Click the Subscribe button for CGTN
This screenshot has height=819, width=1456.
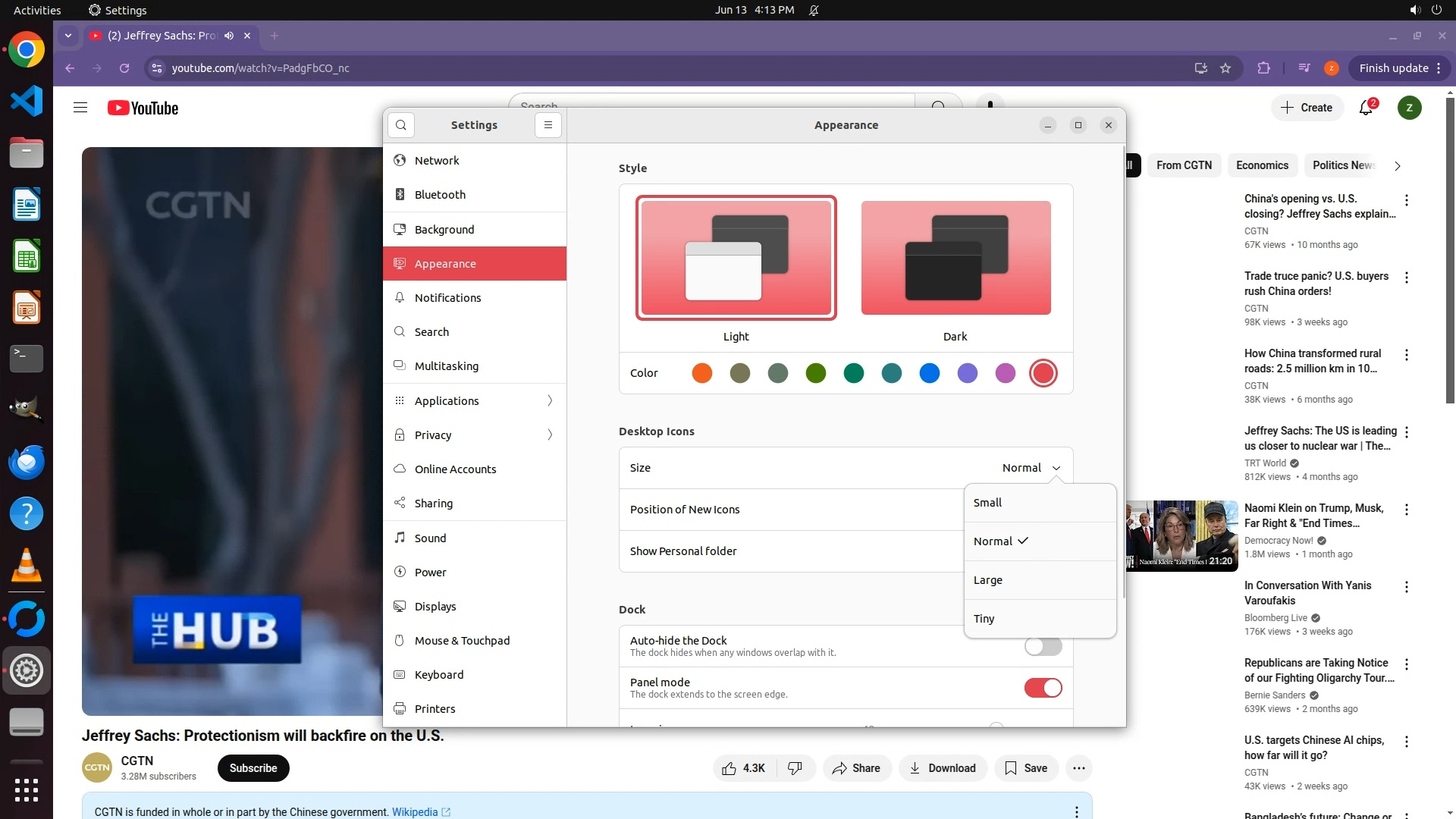[253, 768]
